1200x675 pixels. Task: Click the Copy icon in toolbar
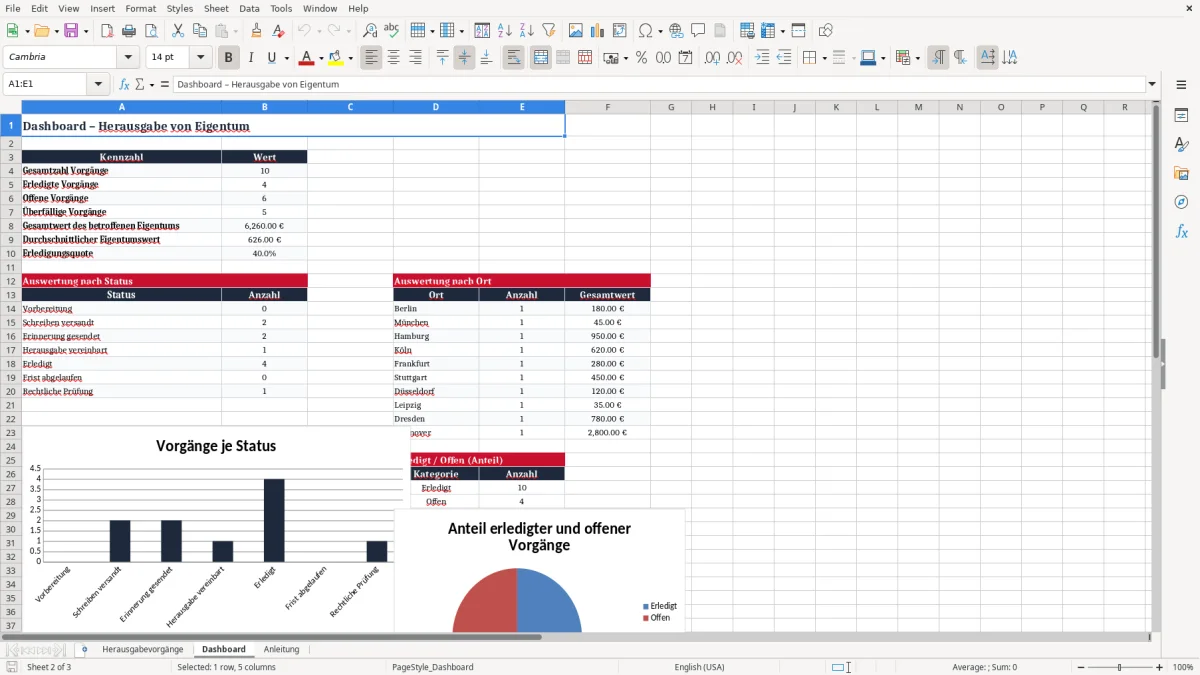[x=199, y=31]
